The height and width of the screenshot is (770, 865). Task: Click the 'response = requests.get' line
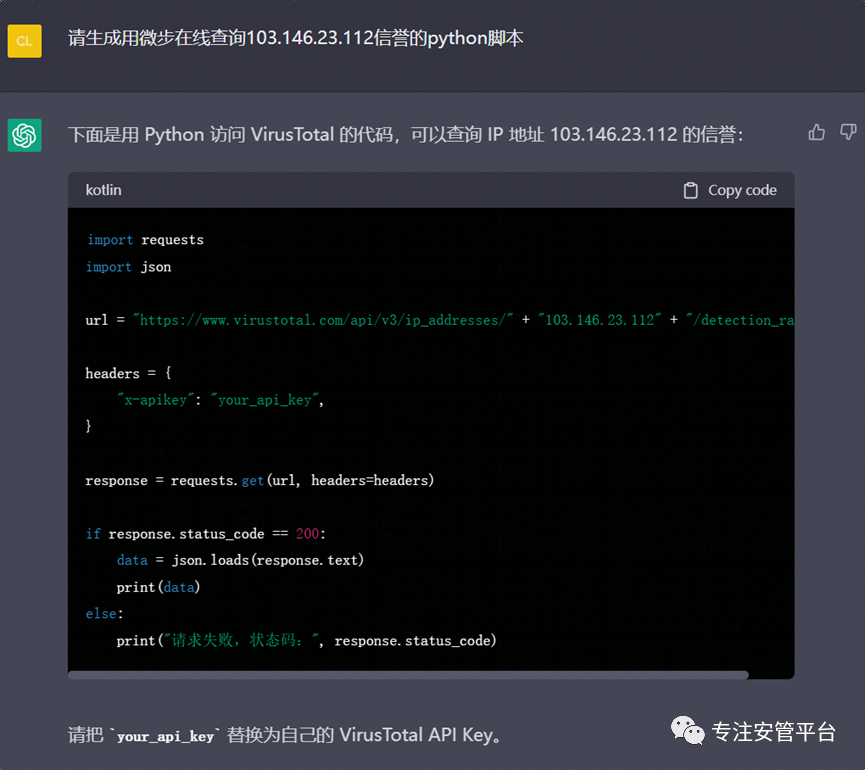coord(260,480)
